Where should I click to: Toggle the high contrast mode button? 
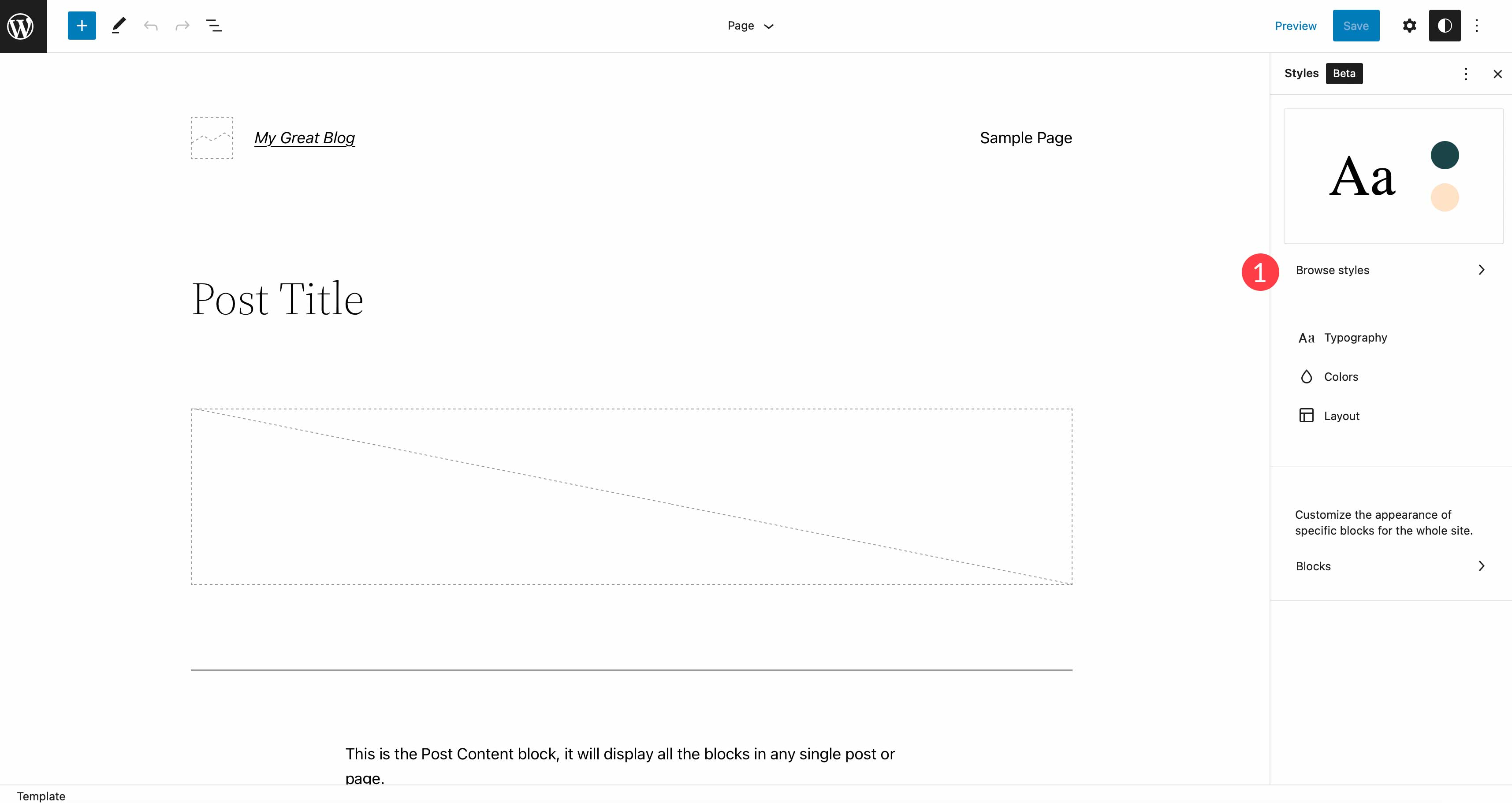click(1444, 25)
